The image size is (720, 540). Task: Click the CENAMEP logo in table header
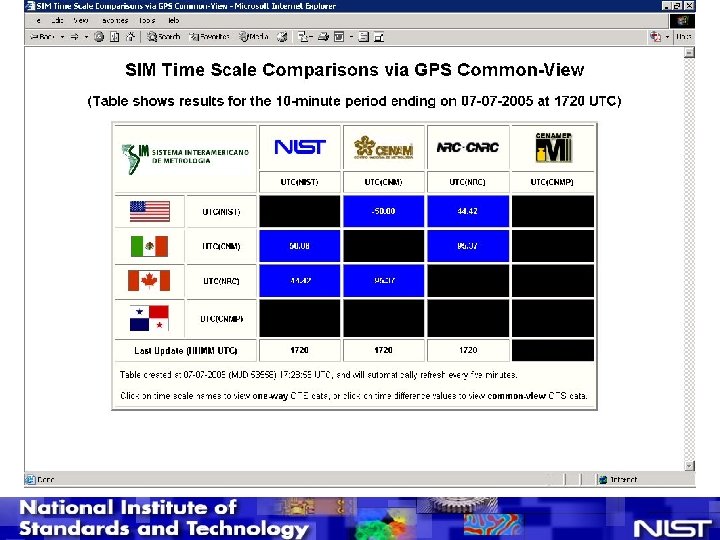click(x=553, y=147)
